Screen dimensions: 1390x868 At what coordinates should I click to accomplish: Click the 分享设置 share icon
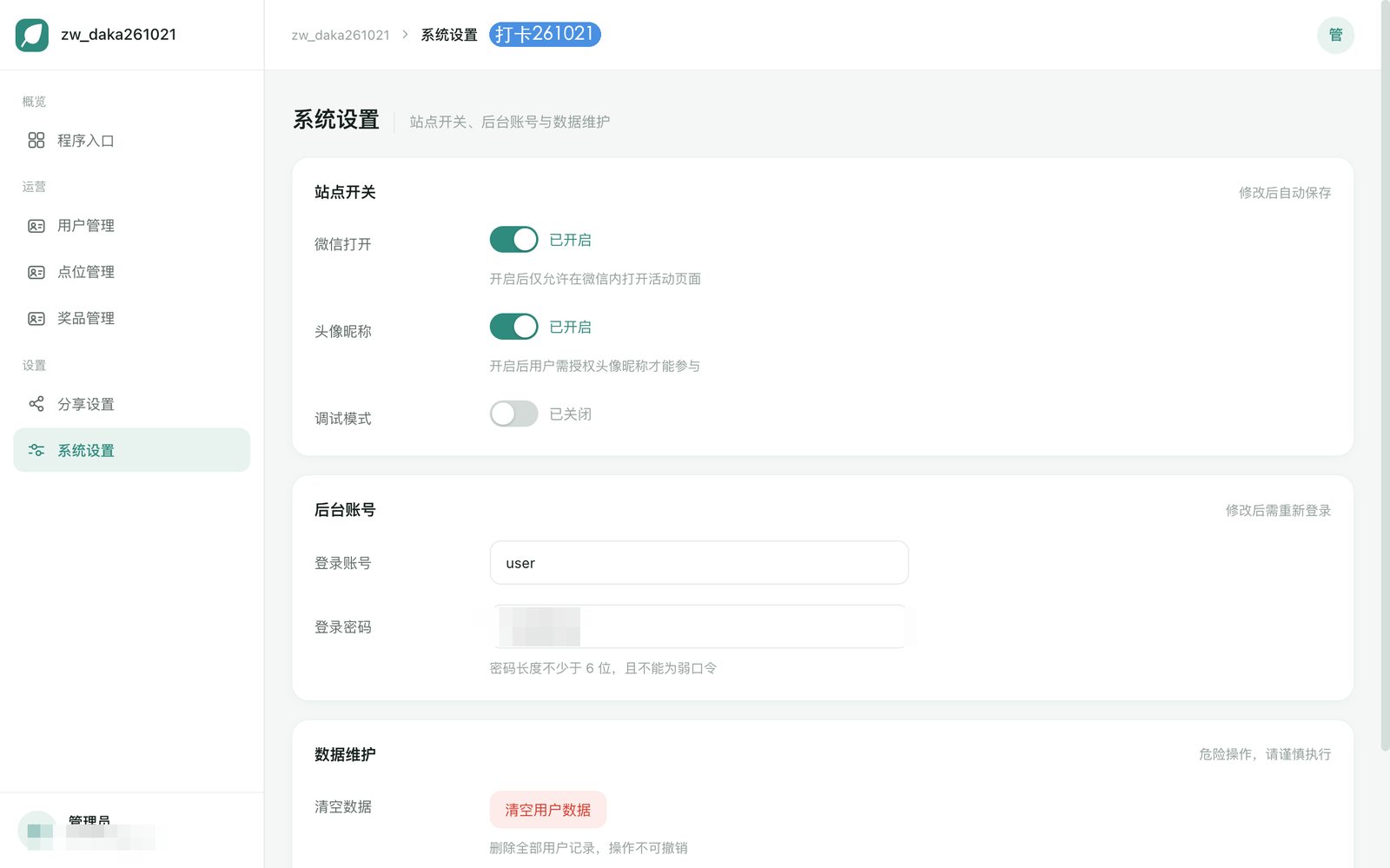click(36, 404)
